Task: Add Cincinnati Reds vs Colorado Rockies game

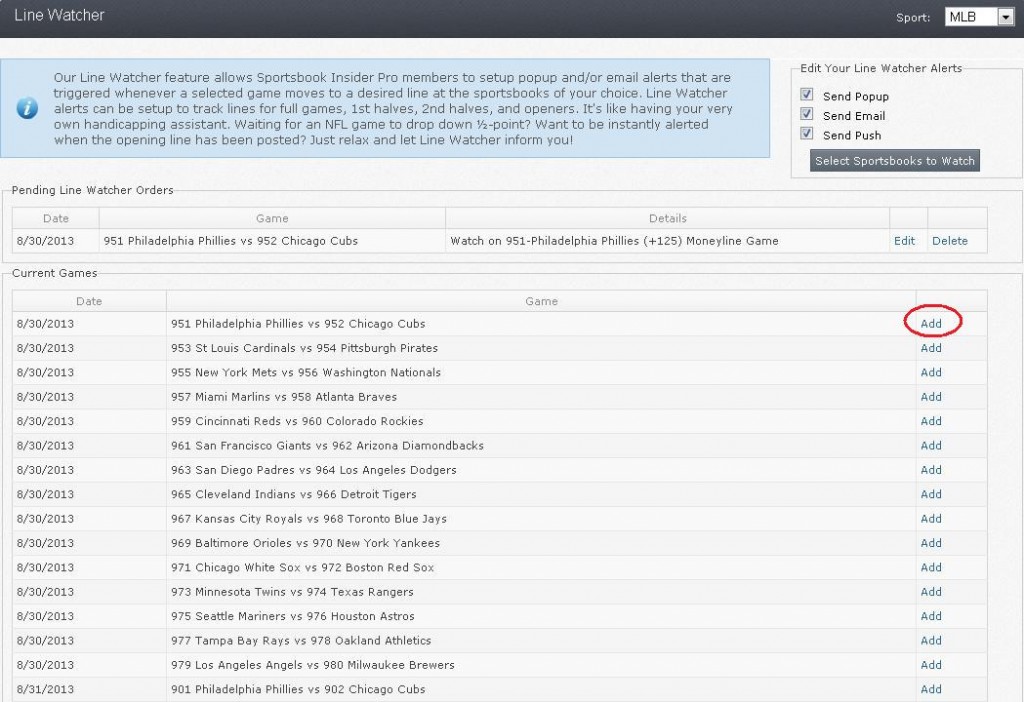Action: click(x=931, y=421)
